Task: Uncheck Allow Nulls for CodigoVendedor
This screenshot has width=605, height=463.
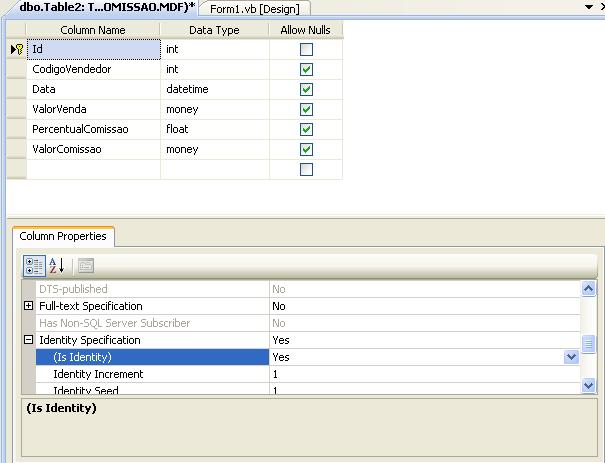Action: [x=306, y=69]
